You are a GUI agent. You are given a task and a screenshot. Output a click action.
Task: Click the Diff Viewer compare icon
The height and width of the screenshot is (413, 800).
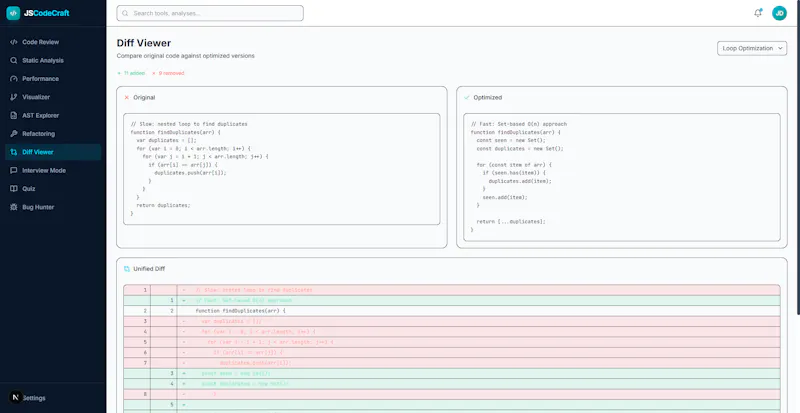click(14, 152)
